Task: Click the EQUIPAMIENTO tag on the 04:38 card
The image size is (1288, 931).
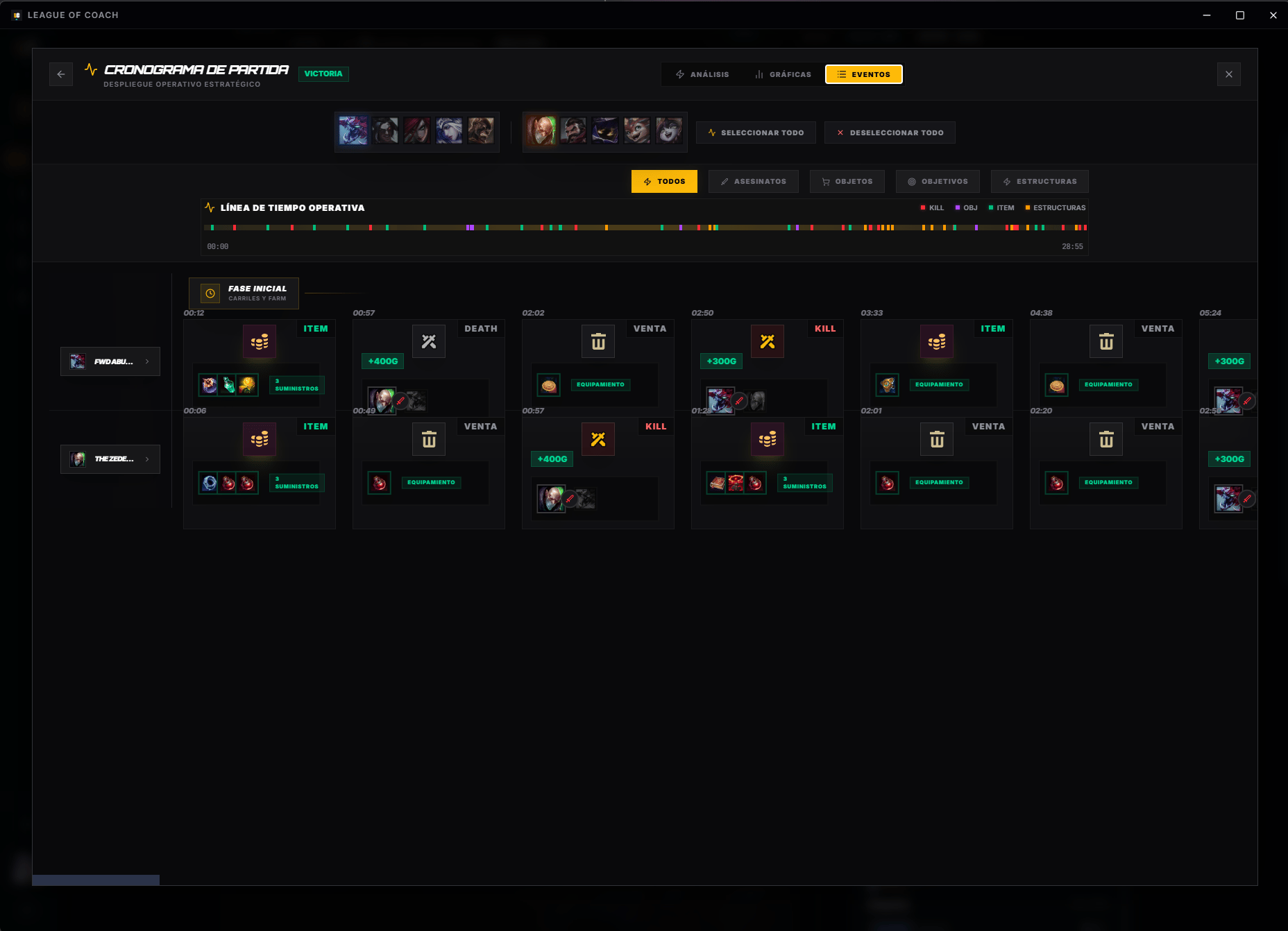Action: (x=1108, y=384)
